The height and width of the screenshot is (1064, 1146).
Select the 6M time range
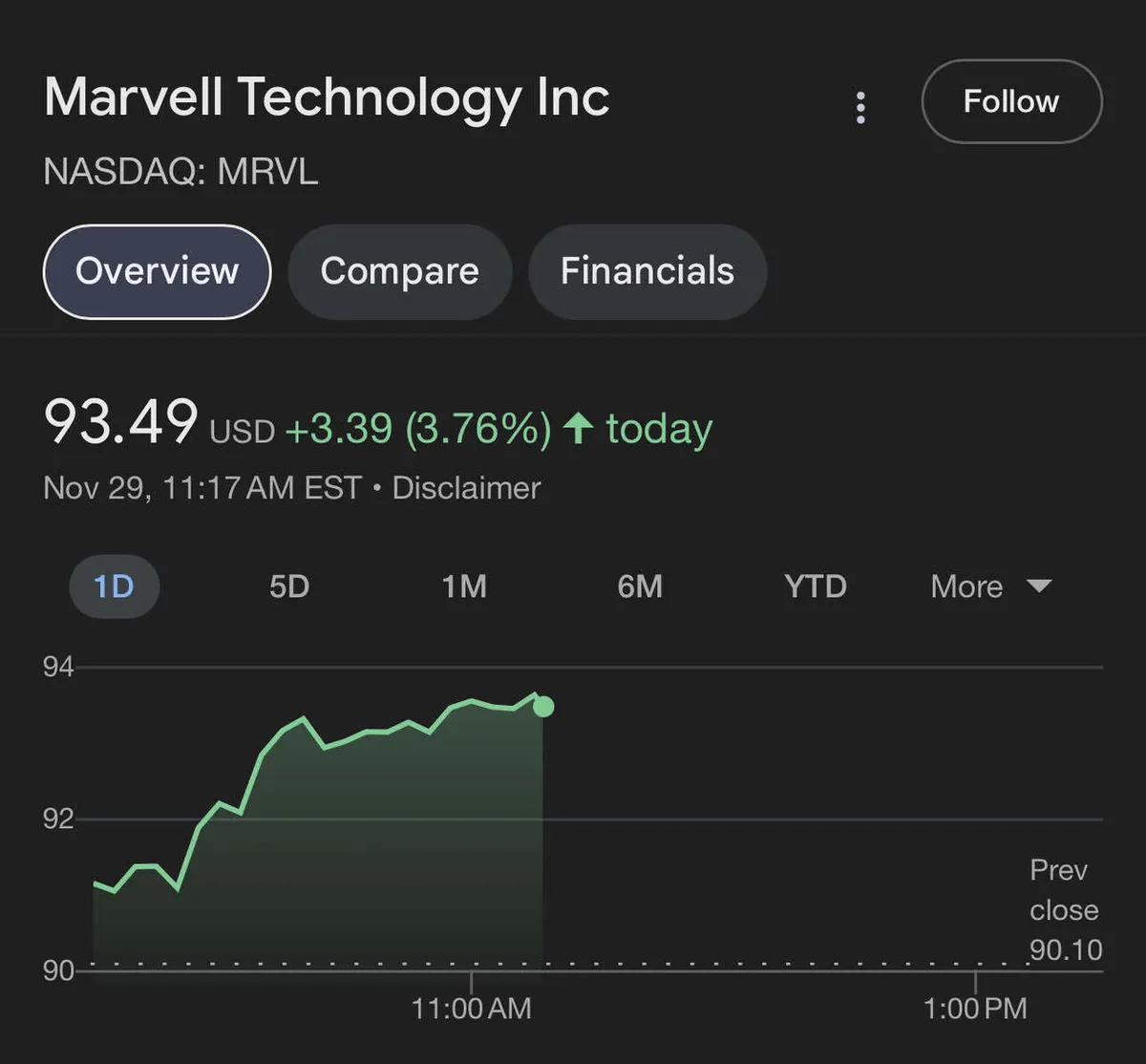pyautogui.click(x=640, y=585)
